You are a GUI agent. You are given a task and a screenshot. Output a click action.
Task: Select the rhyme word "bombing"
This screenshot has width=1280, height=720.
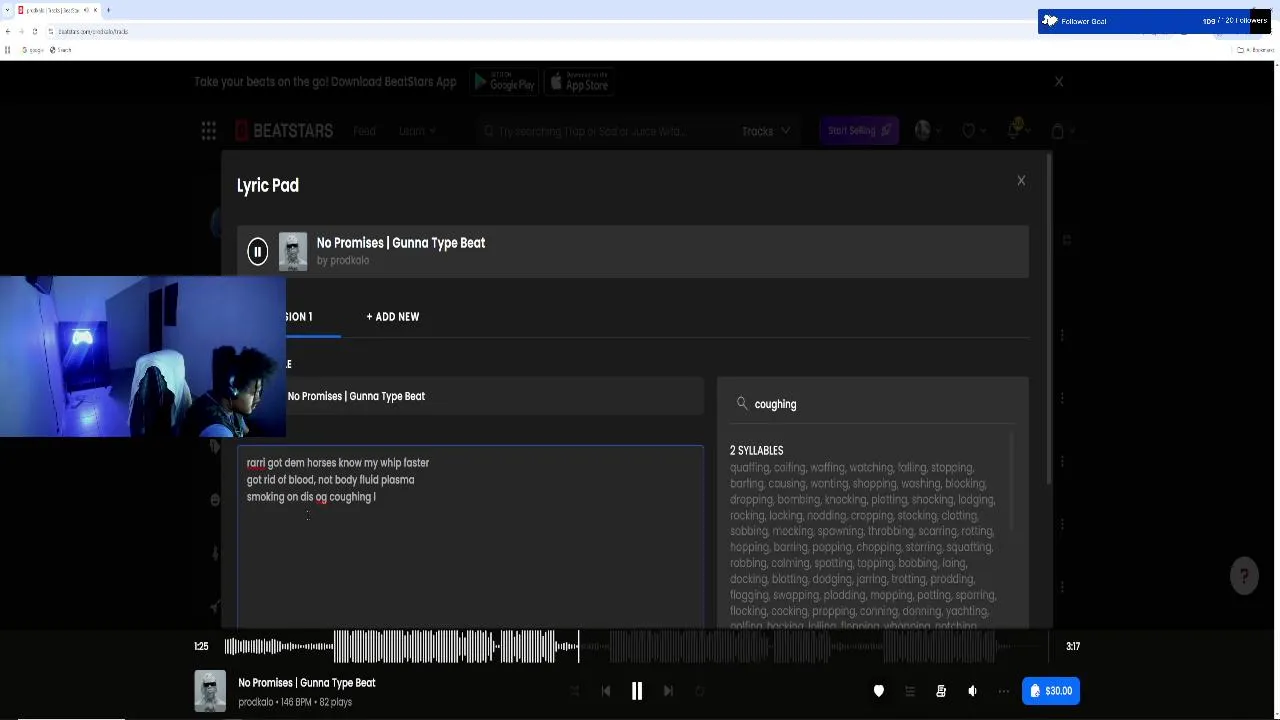[798, 500]
